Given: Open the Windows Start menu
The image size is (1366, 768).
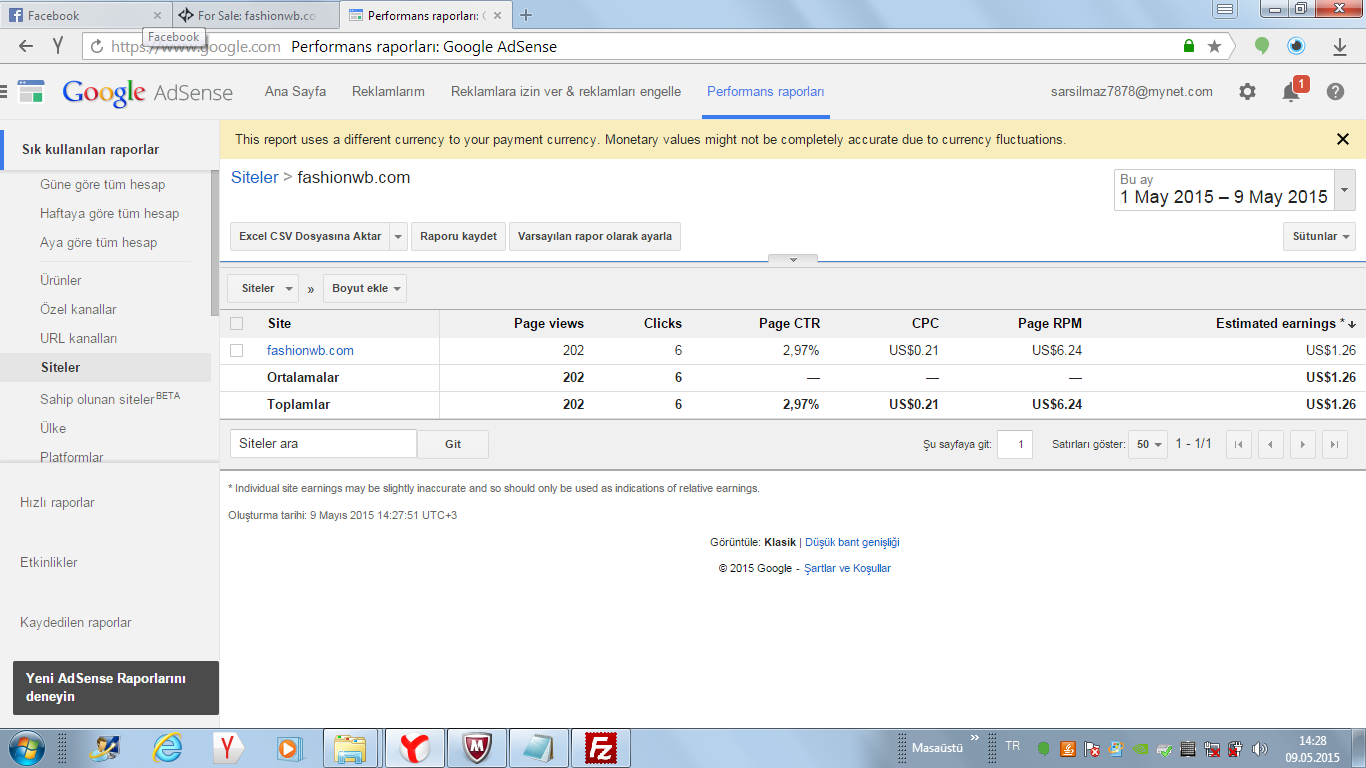Looking at the screenshot, I should (x=25, y=747).
